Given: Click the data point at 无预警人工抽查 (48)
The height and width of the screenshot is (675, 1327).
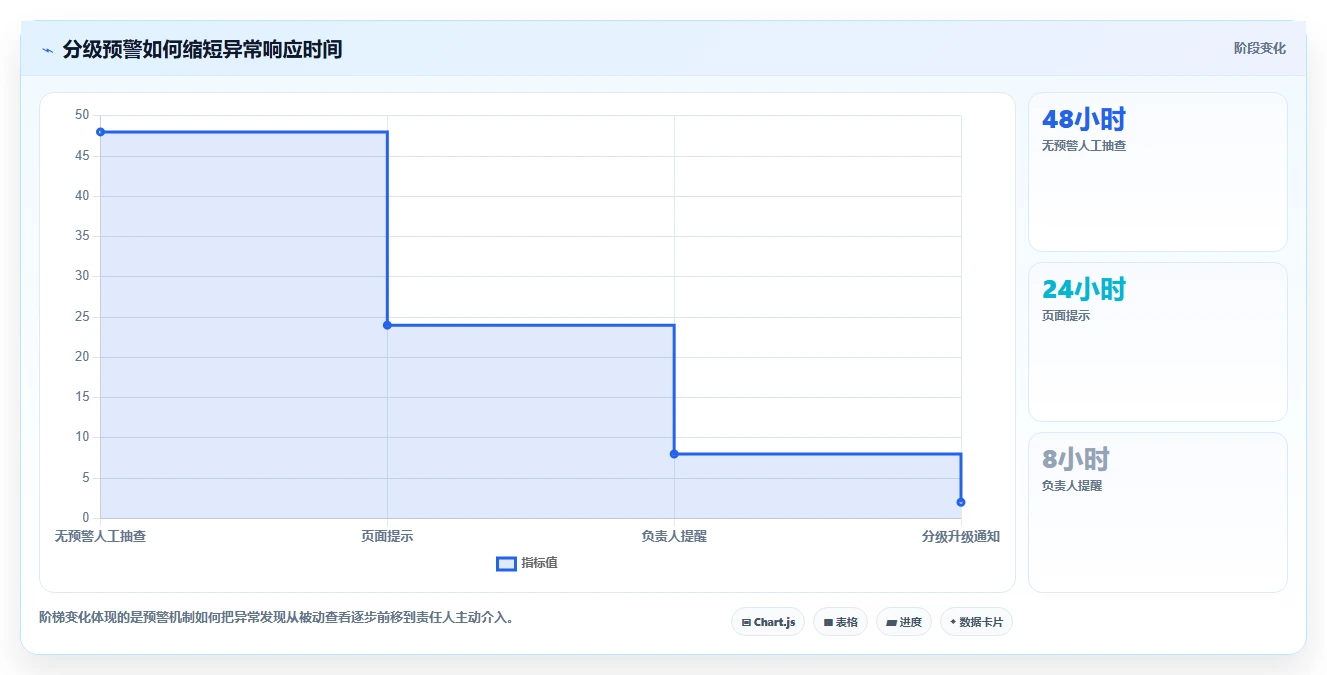Looking at the screenshot, I should [x=100, y=132].
